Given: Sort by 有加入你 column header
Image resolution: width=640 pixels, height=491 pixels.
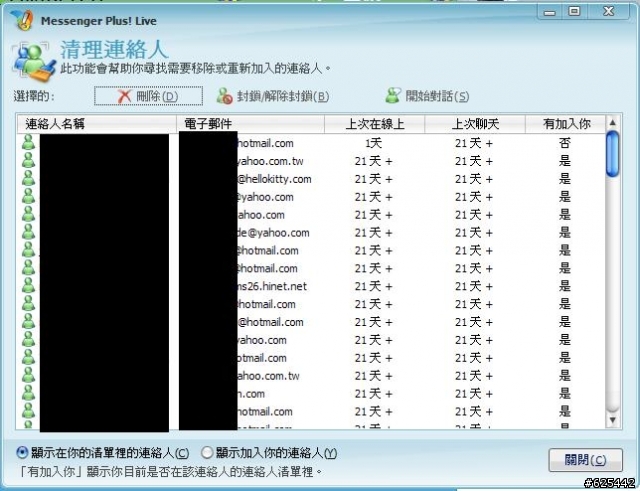Looking at the screenshot, I should 566,124.
